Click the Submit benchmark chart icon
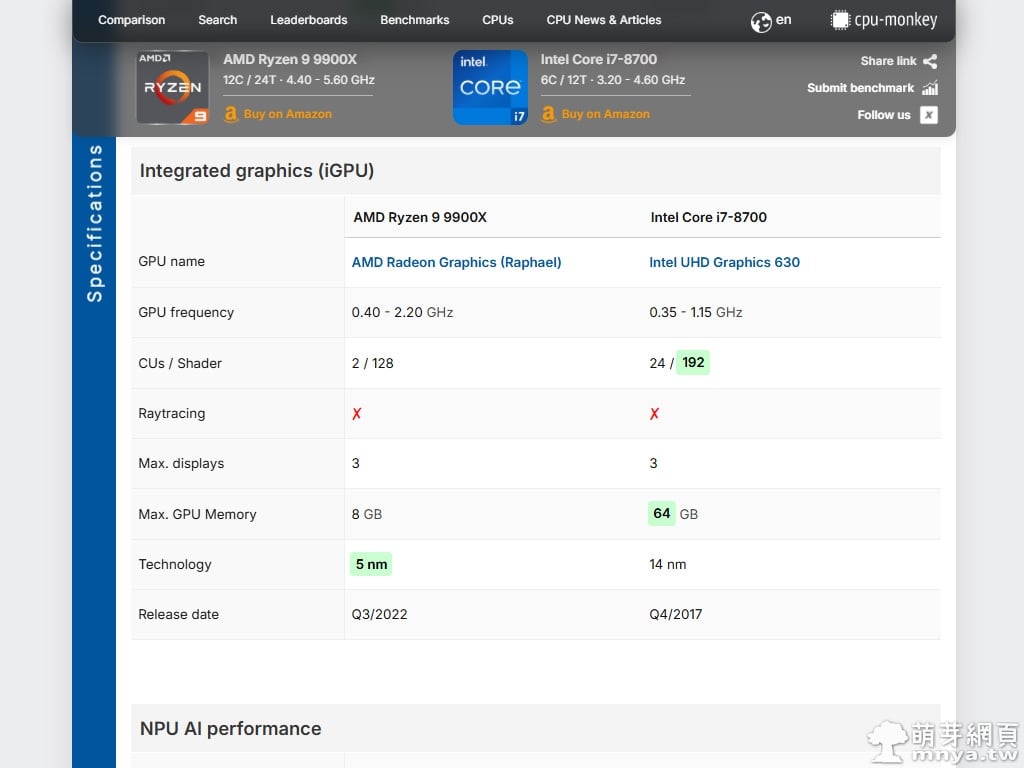Screen dimensions: 1024x768 pyautogui.click(x=930, y=88)
